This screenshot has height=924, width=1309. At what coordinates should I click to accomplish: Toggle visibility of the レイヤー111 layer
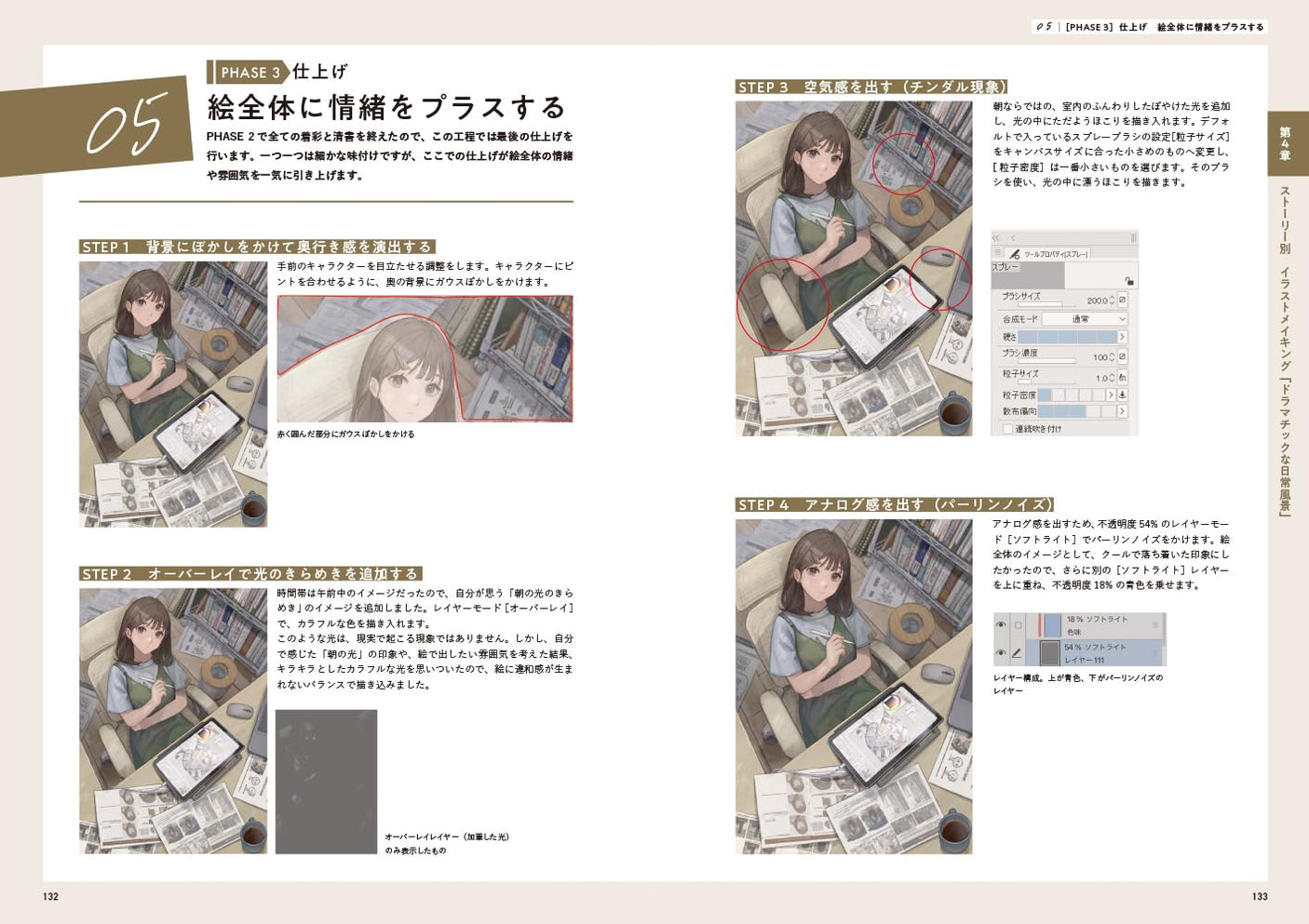tap(1000, 652)
